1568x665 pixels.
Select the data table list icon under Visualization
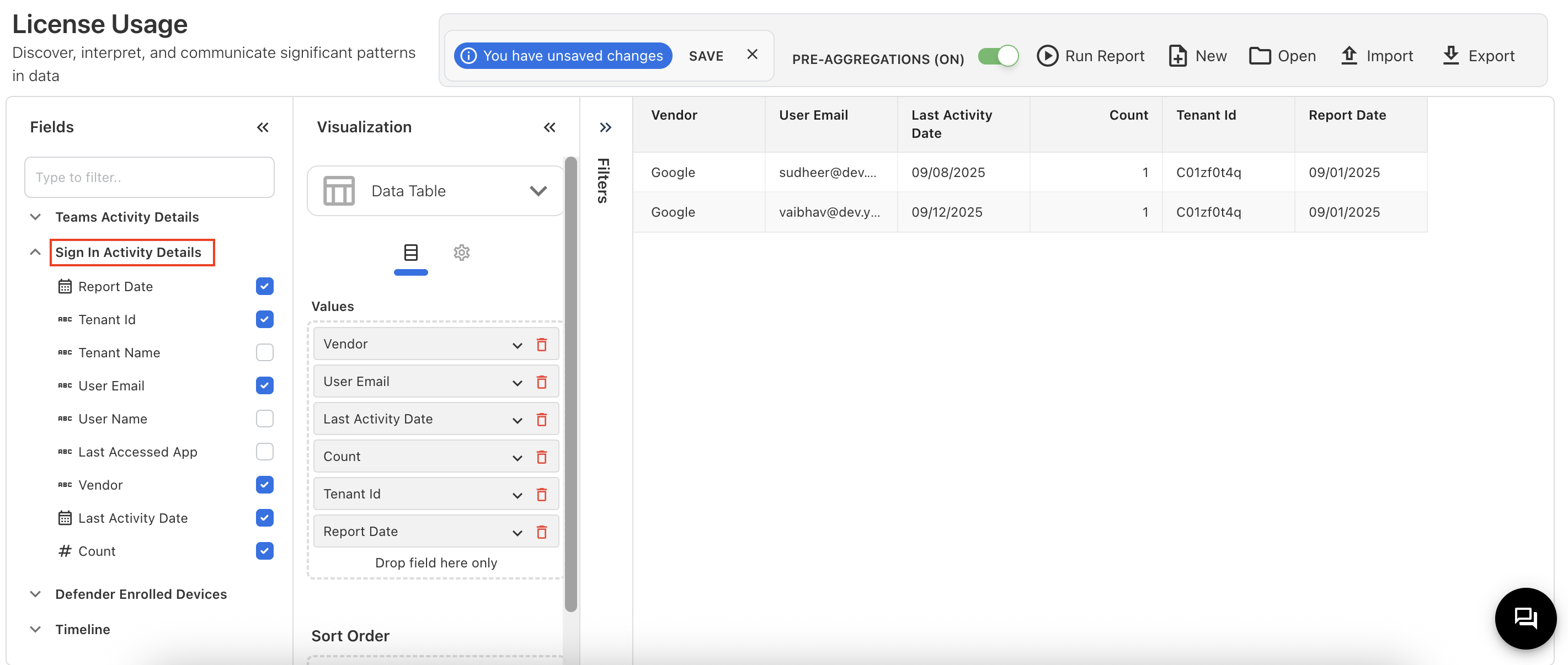click(411, 253)
